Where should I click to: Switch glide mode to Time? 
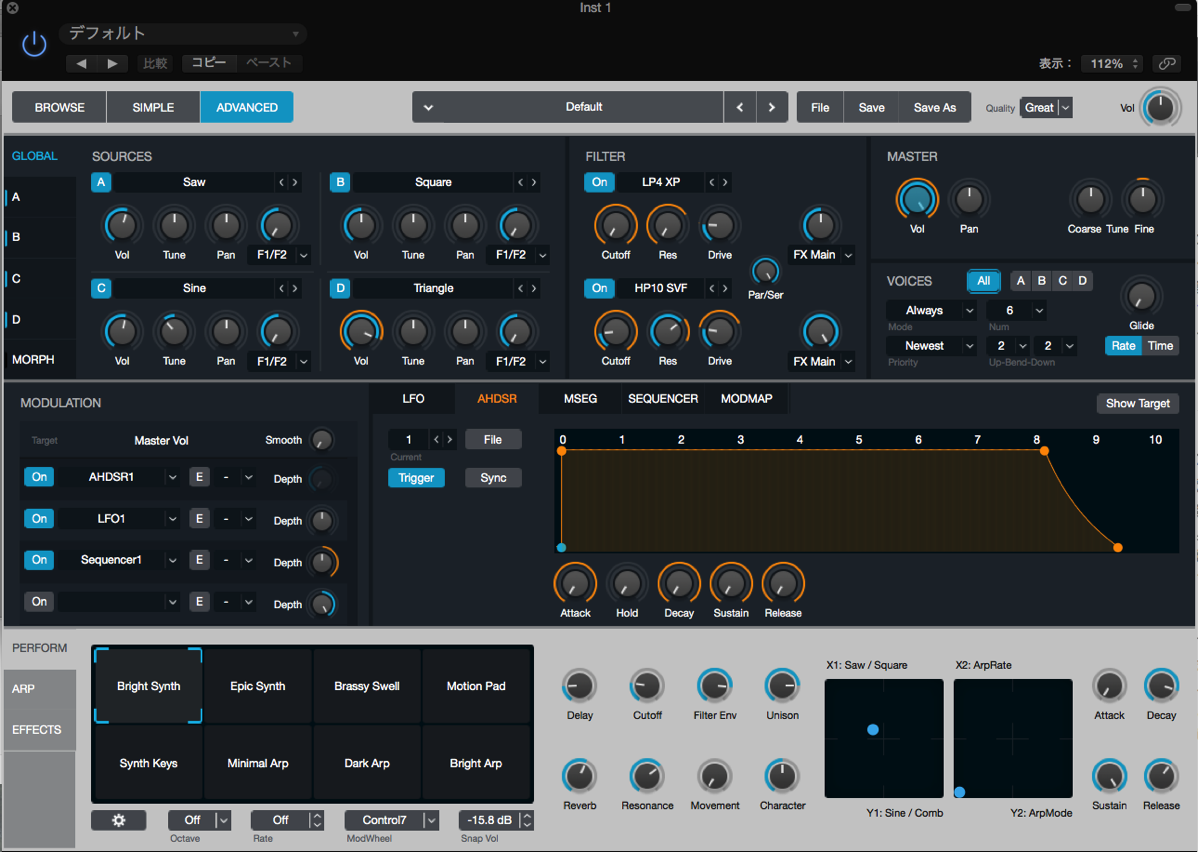pyautogui.click(x=1160, y=345)
